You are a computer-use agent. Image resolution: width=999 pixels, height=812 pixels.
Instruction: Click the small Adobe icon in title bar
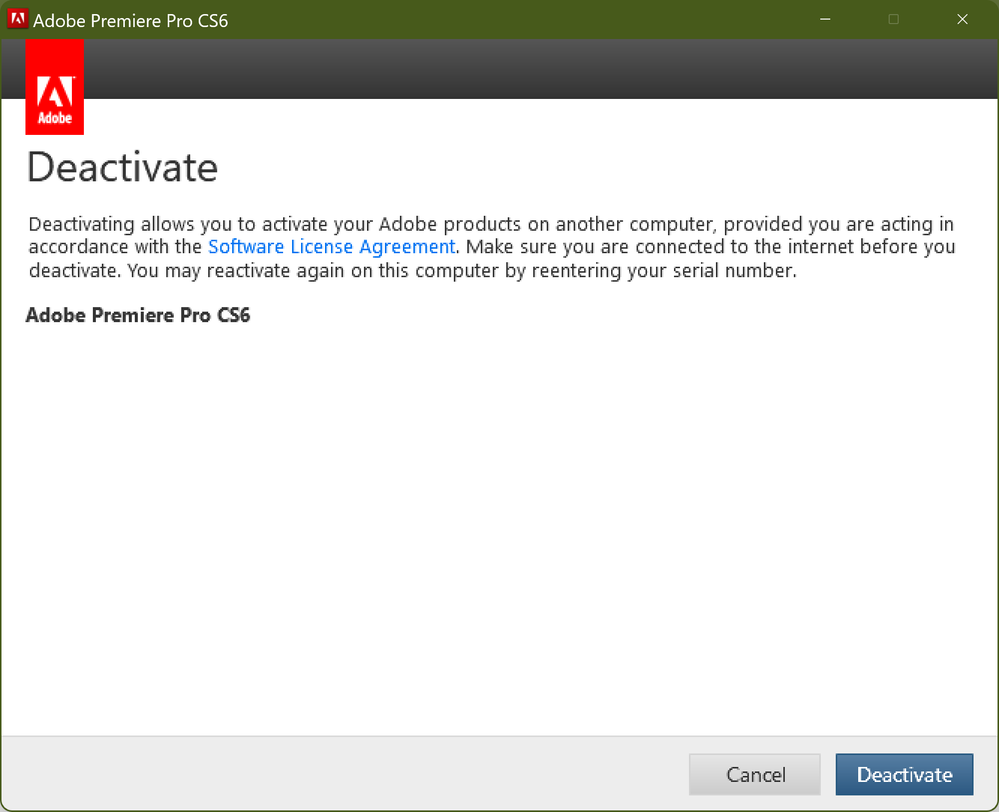(17, 19)
